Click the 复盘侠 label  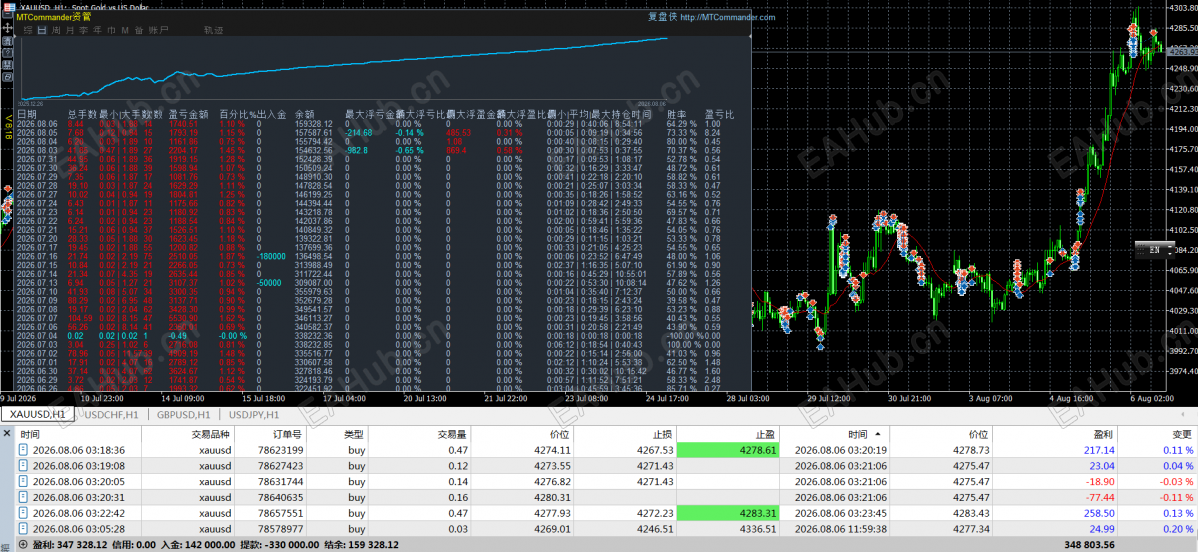click(661, 17)
